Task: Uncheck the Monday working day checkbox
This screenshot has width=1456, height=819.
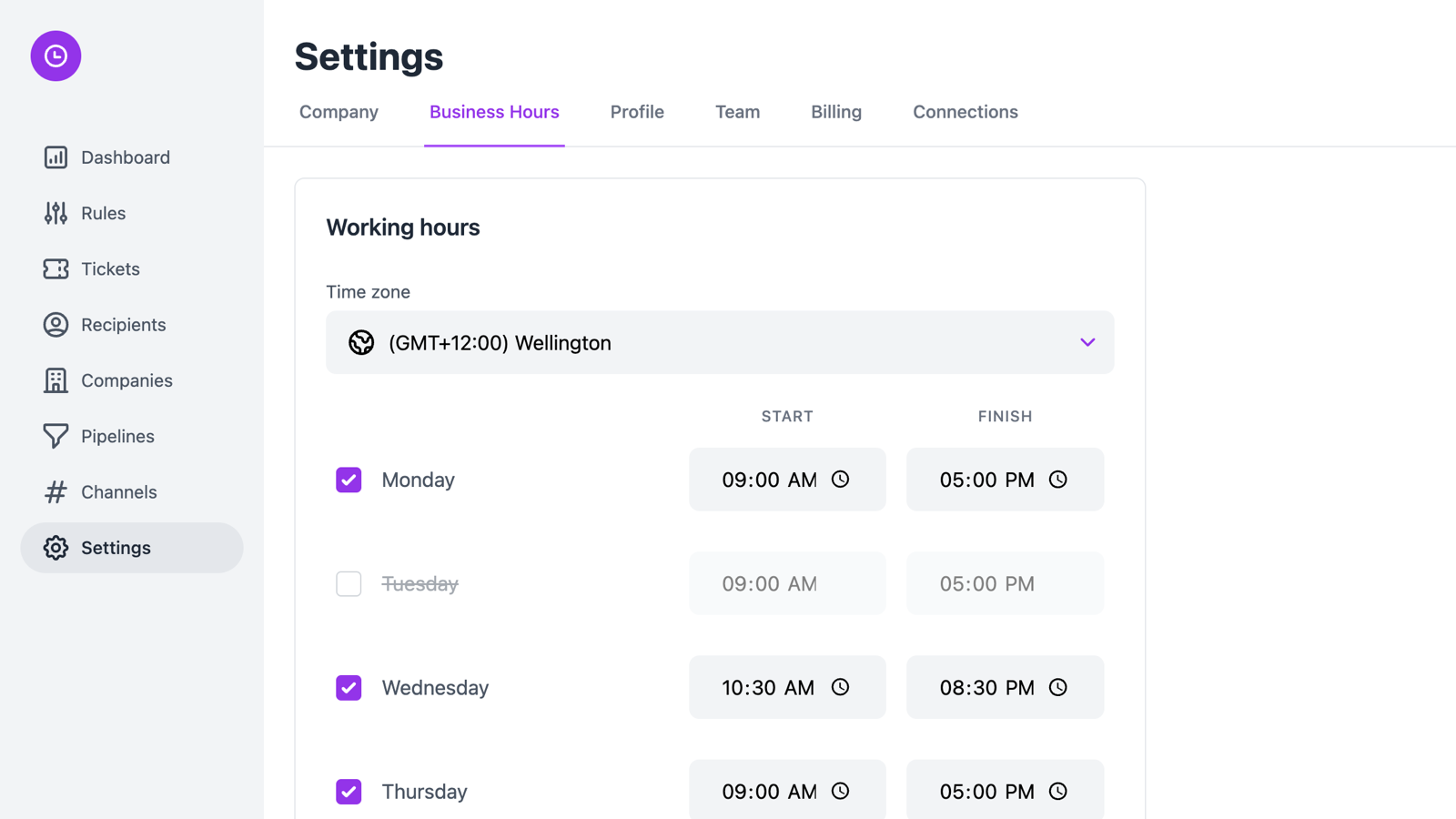Action: click(x=349, y=480)
